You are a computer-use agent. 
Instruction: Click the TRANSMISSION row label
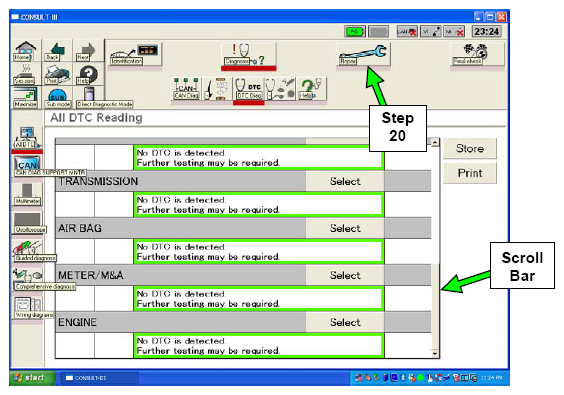coord(98,181)
